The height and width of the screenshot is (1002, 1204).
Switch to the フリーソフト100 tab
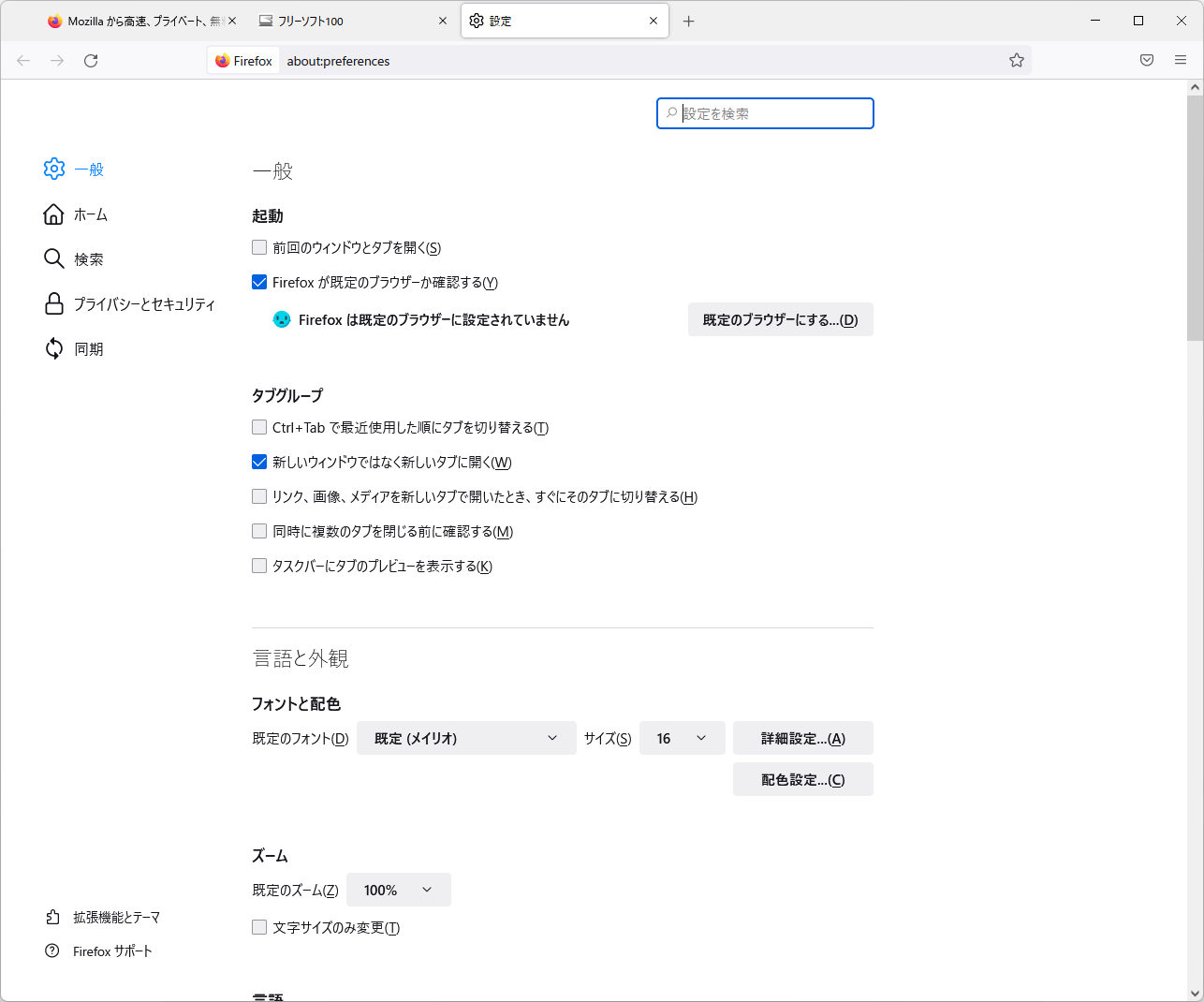[351, 21]
